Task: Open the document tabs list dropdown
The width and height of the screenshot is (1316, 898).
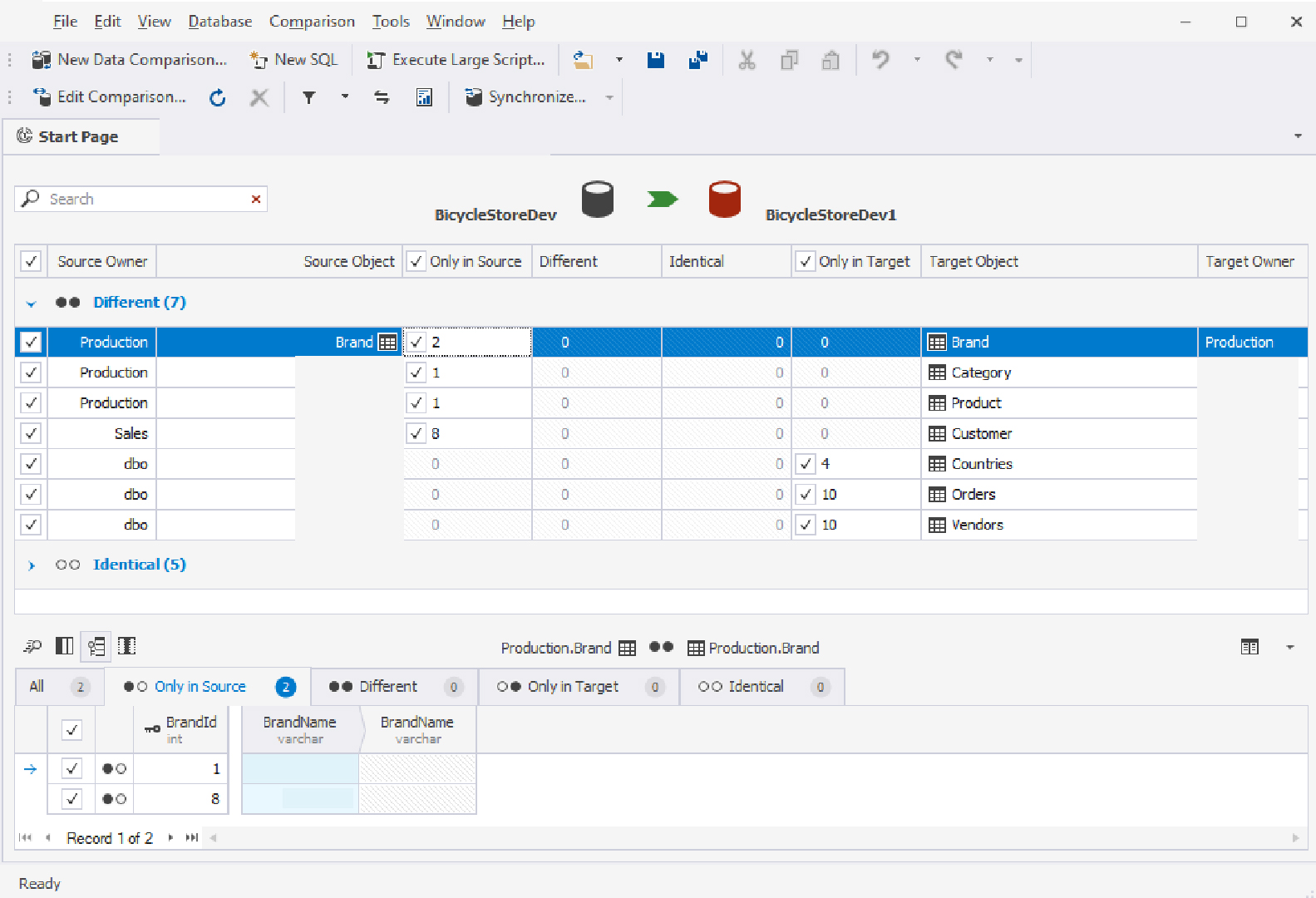Action: point(1298,136)
